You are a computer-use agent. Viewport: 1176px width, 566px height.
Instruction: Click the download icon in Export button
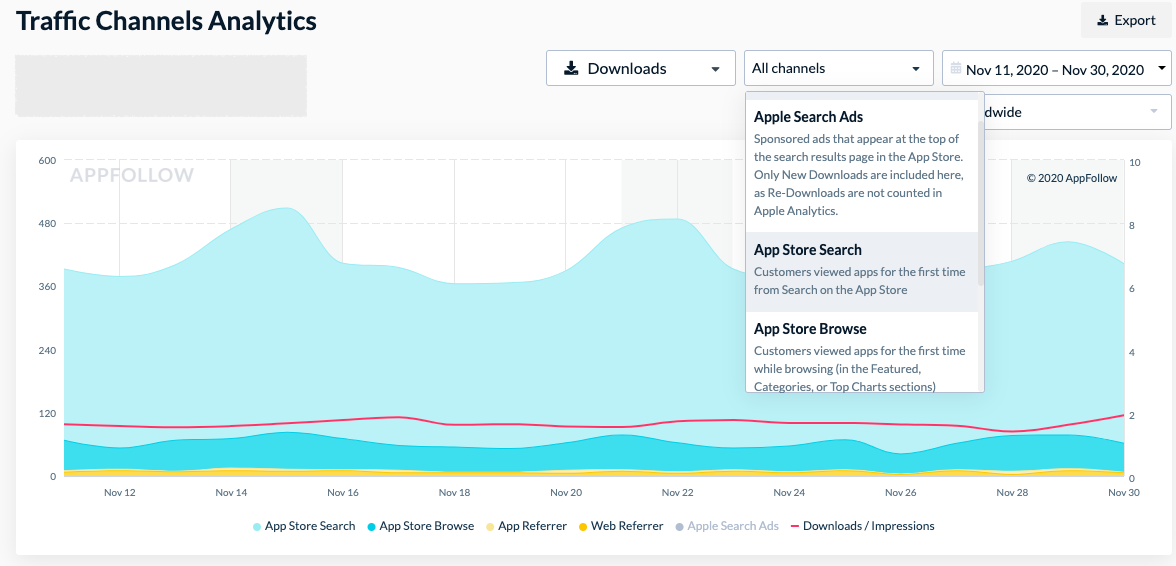pyautogui.click(x=1102, y=21)
